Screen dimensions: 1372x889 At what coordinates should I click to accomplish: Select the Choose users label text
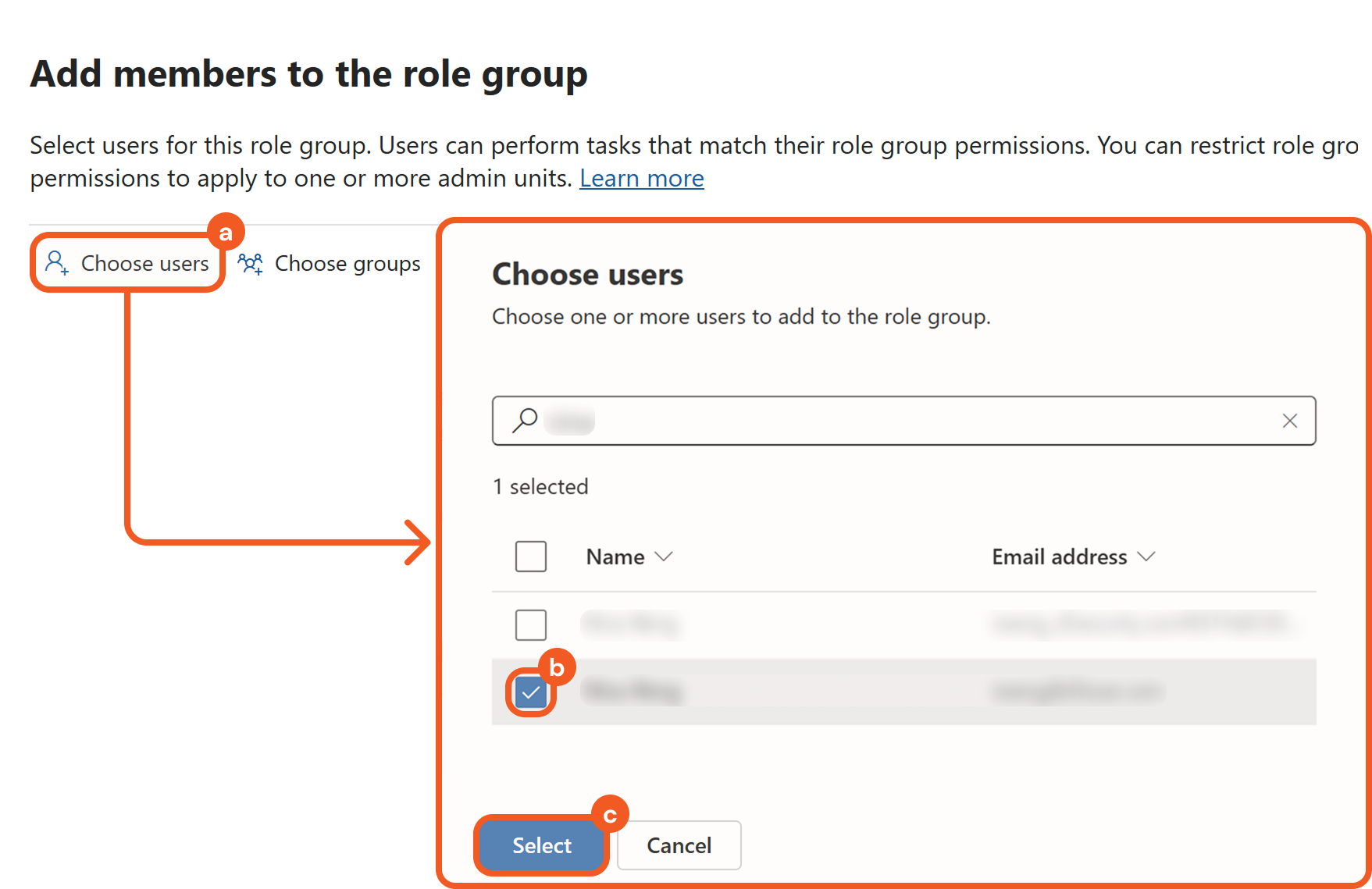[x=145, y=264]
